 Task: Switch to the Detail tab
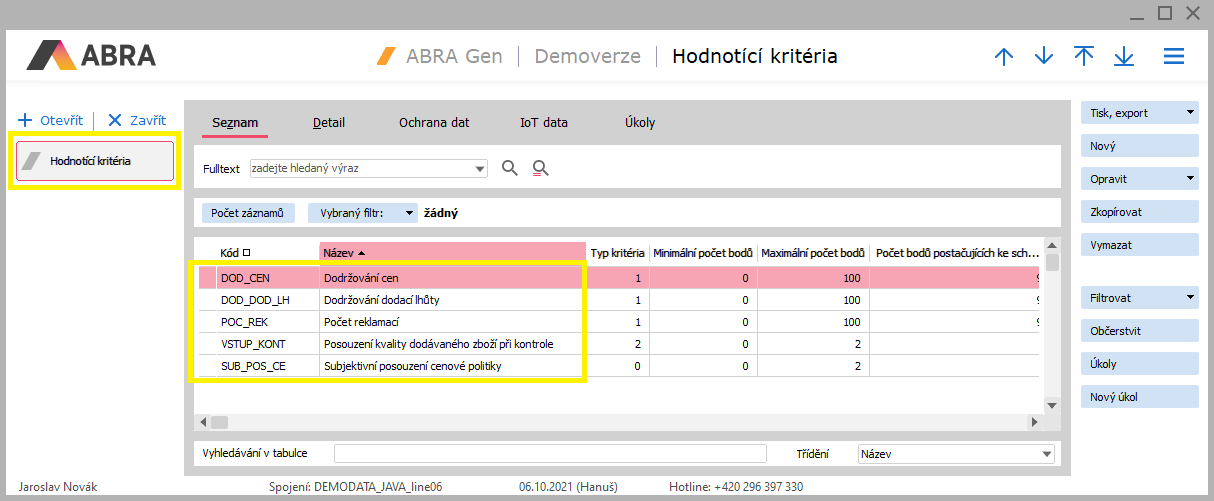click(328, 123)
